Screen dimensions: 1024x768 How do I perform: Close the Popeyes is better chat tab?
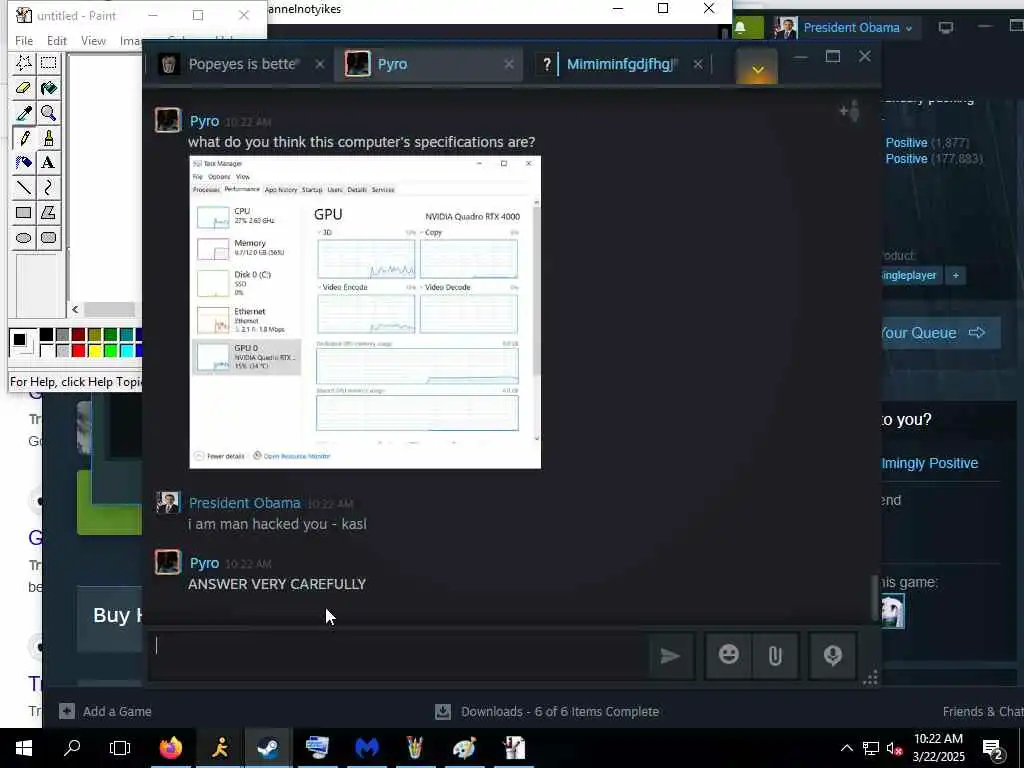tap(319, 64)
